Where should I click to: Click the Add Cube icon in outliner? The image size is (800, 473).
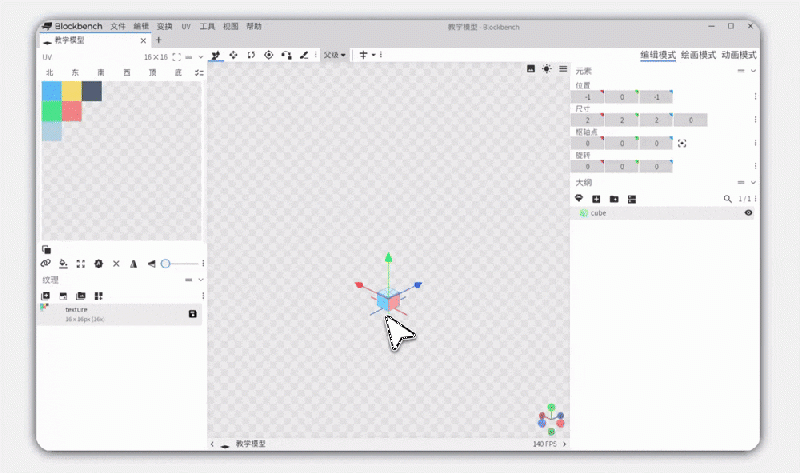coord(597,199)
